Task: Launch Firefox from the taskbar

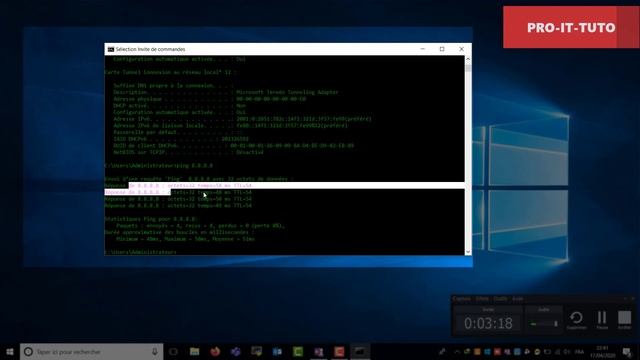Action: click(215, 351)
